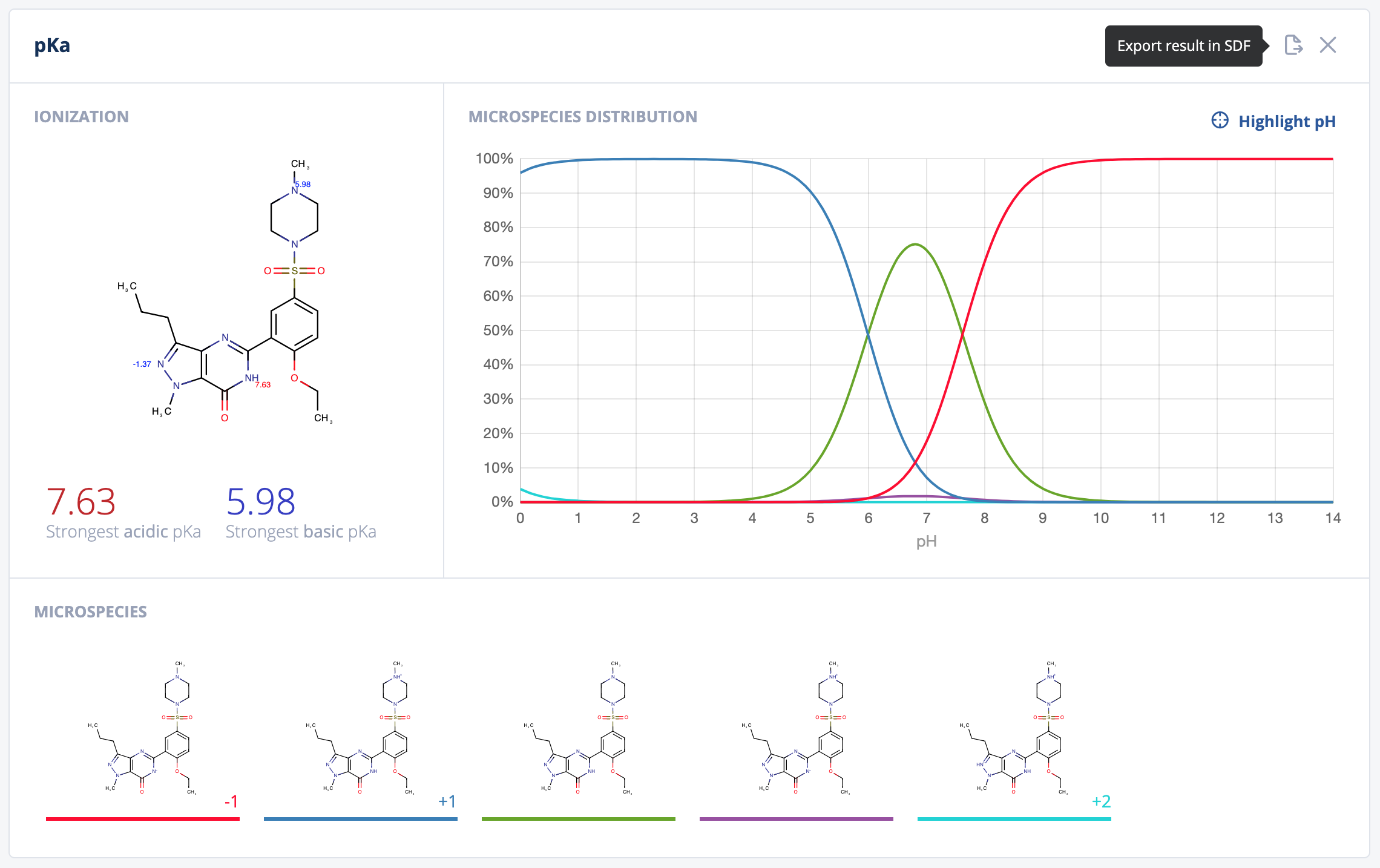The height and width of the screenshot is (868, 1380).
Task: Click the sulfonyl S atom in structure
Action: 295,271
